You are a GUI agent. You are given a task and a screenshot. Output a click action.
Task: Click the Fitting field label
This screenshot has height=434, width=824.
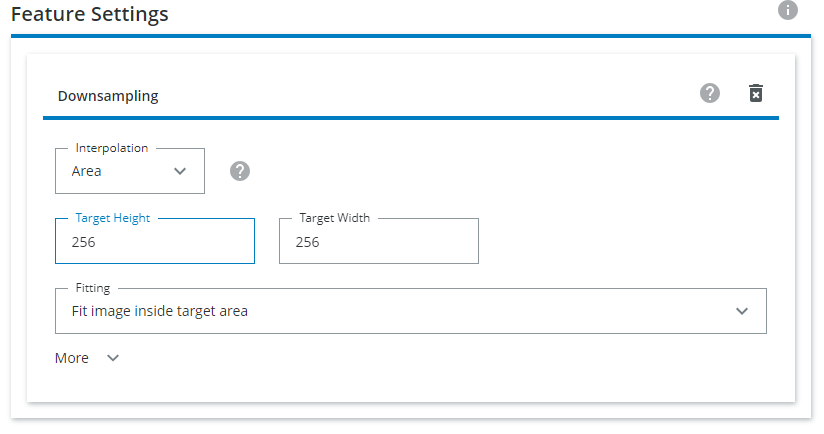point(93,288)
